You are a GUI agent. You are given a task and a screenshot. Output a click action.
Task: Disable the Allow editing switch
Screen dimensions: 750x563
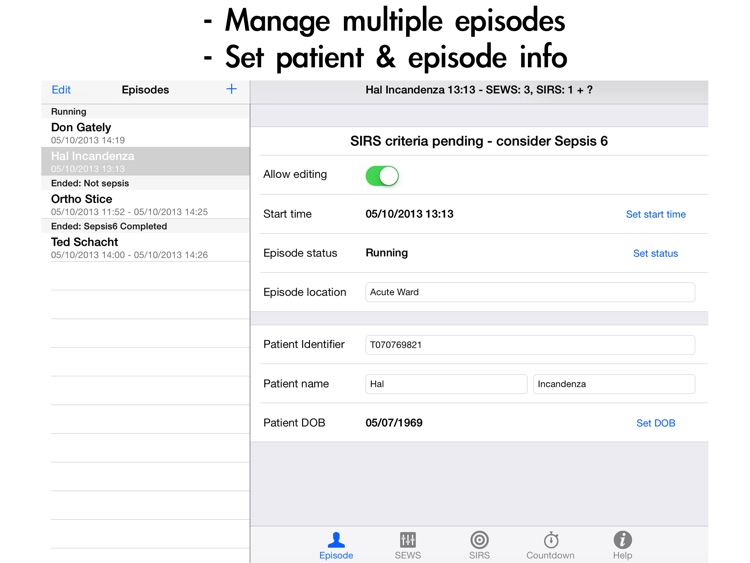point(382,176)
